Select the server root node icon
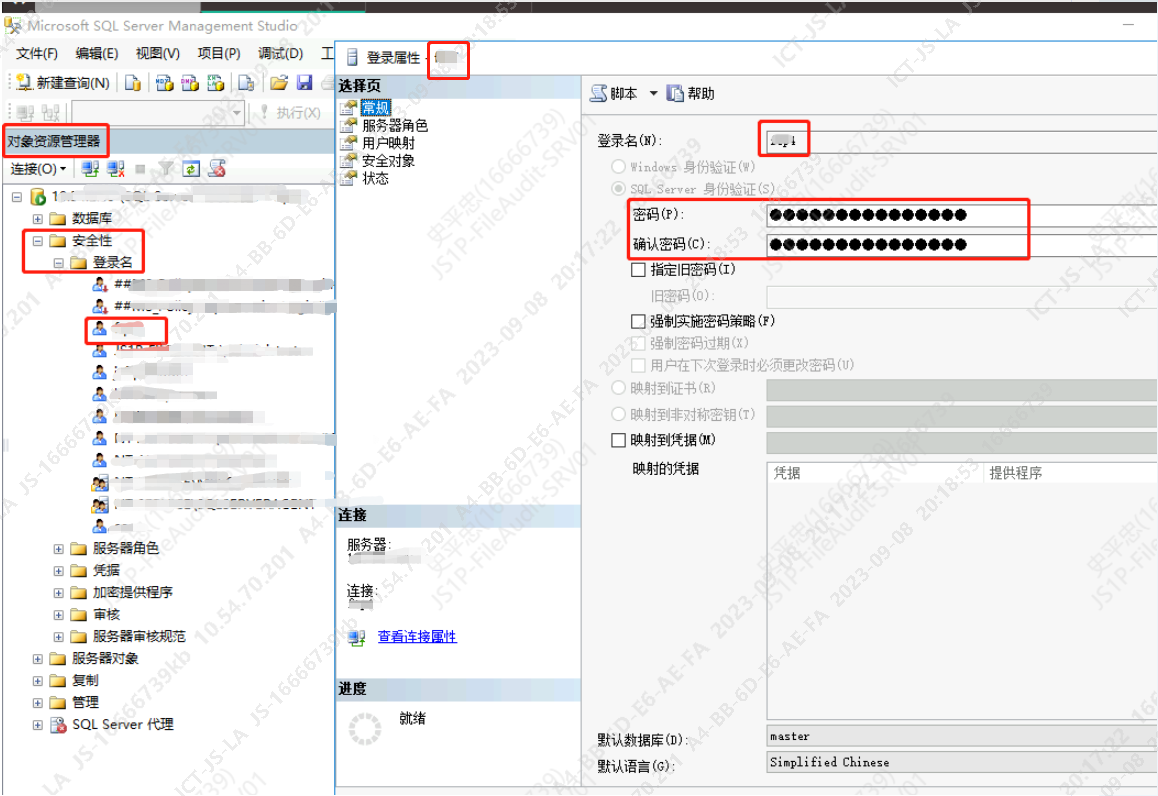 click(38, 197)
